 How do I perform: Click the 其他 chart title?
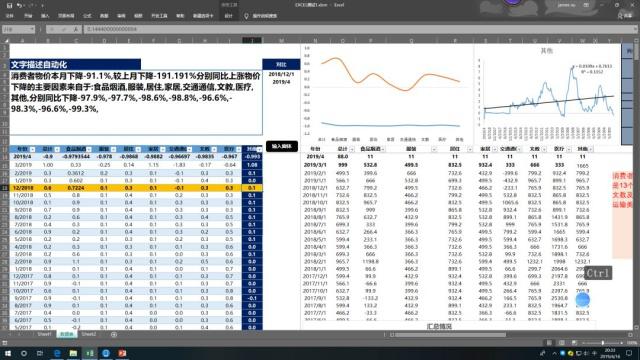click(x=547, y=51)
